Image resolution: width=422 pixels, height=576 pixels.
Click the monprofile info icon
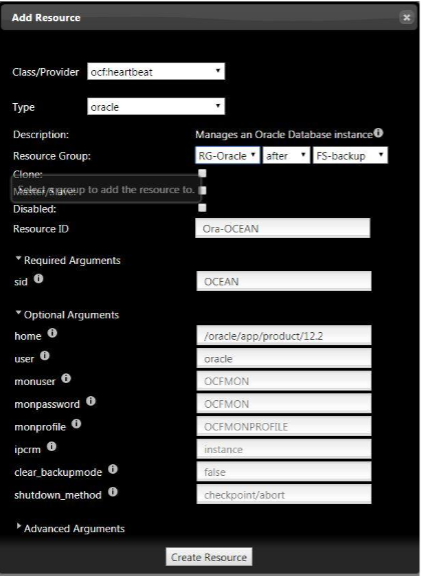point(76,424)
